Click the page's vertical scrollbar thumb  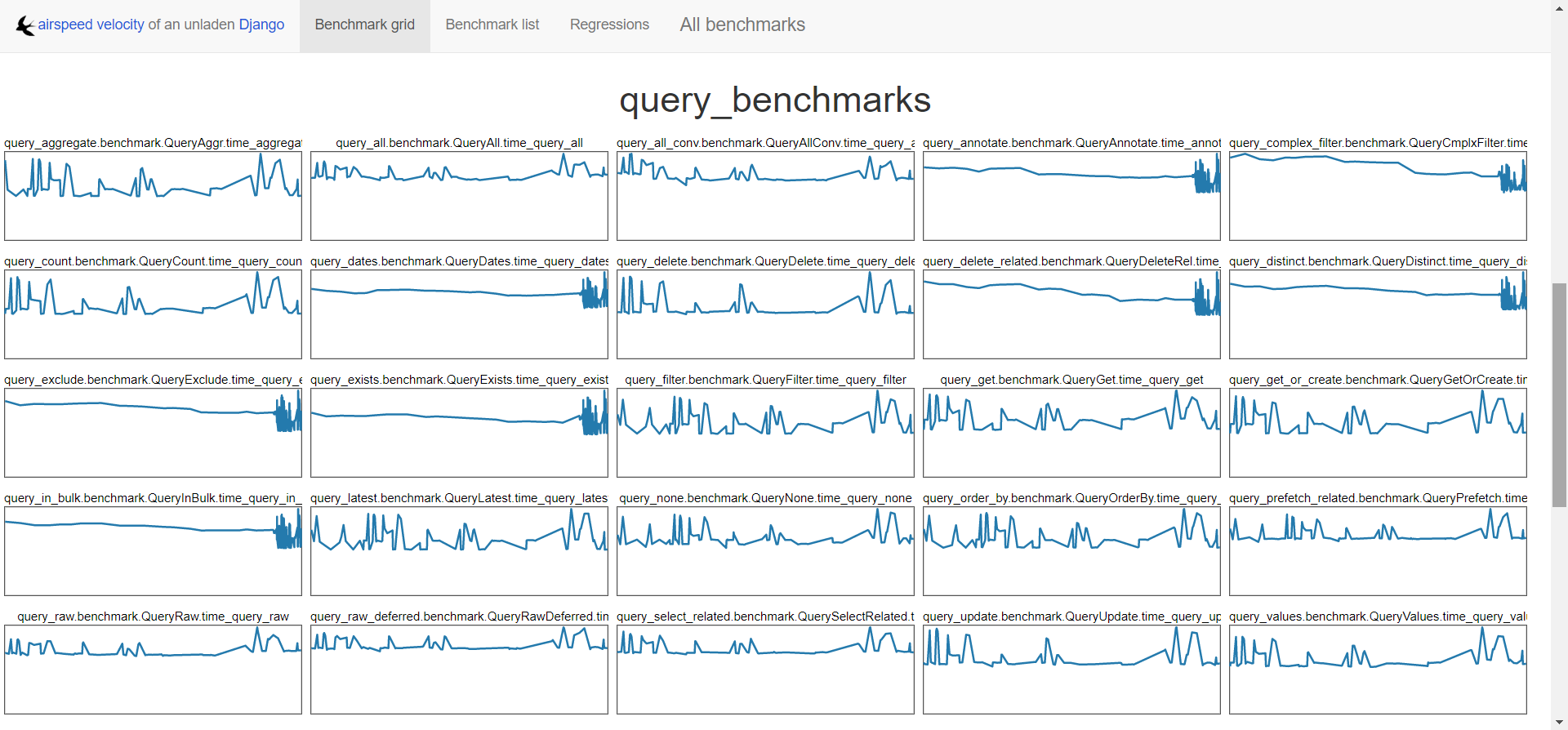(1559, 395)
